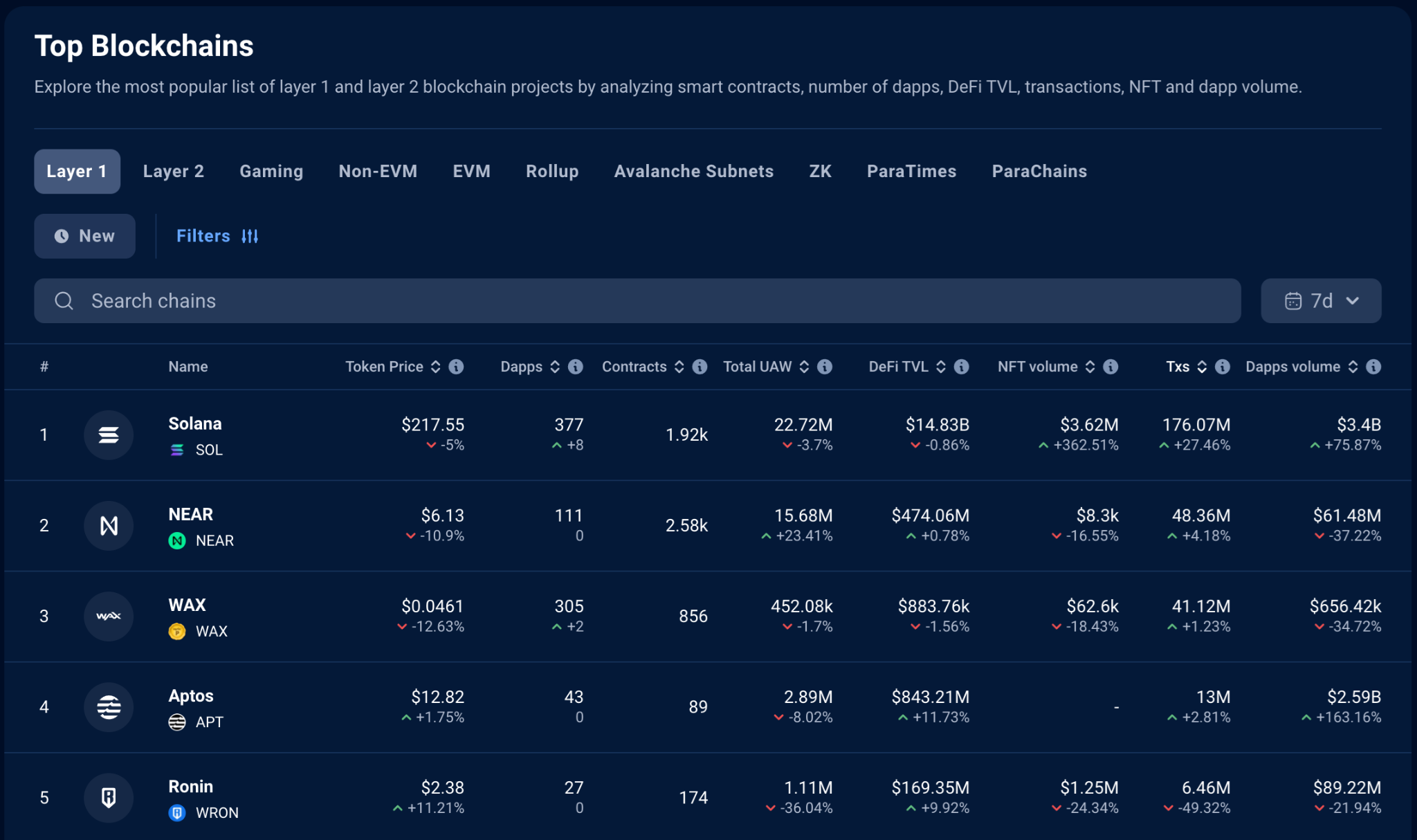1417x840 pixels.
Task: Click the WRON token icon
Action: [x=177, y=812]
